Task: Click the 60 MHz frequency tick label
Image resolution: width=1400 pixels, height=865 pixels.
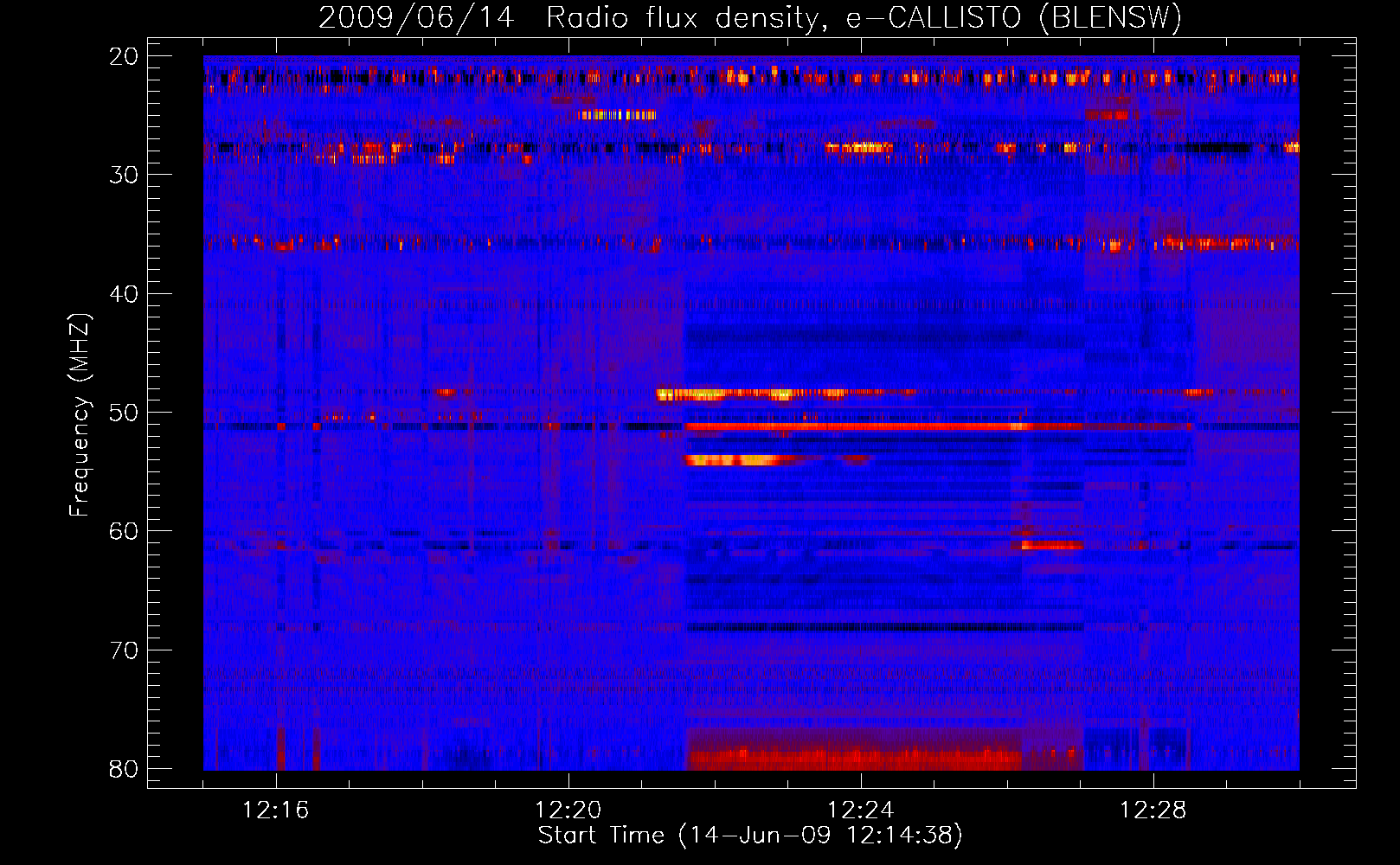Action: (x=125, y=531)
